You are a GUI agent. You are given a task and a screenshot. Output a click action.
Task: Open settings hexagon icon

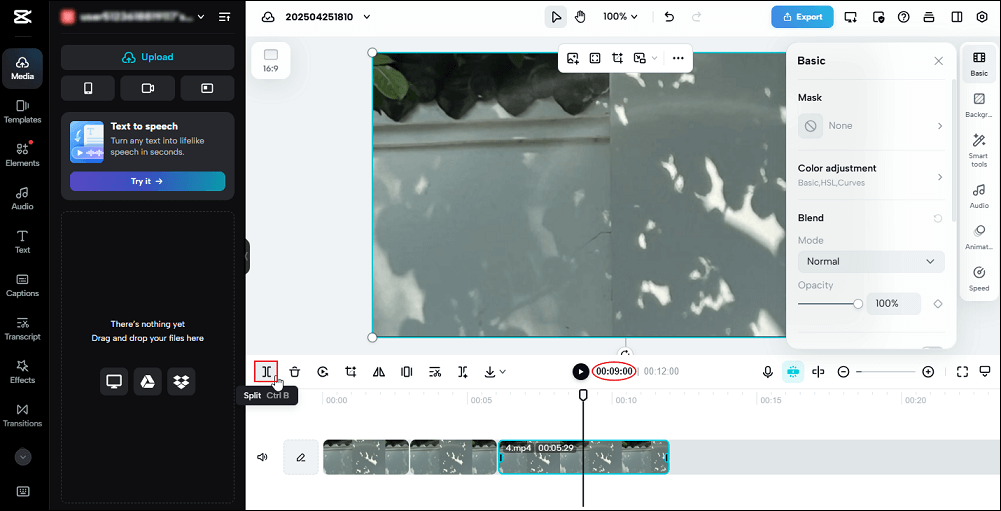click(982, 17)
